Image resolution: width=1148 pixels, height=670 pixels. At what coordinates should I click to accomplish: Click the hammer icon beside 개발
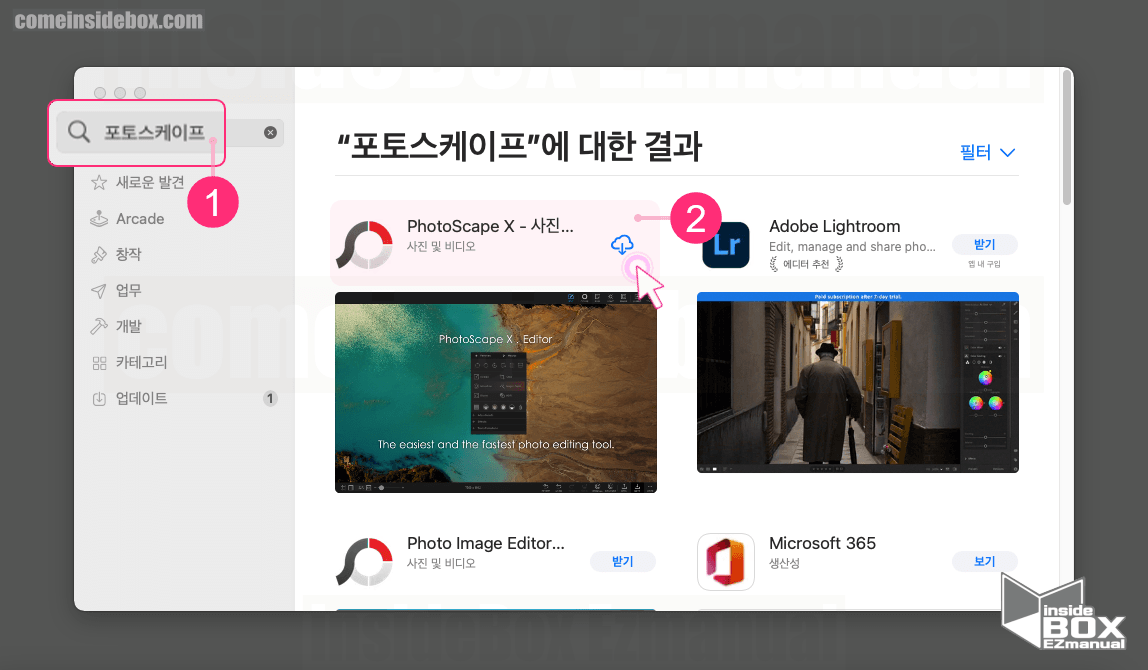pos(99,326)
